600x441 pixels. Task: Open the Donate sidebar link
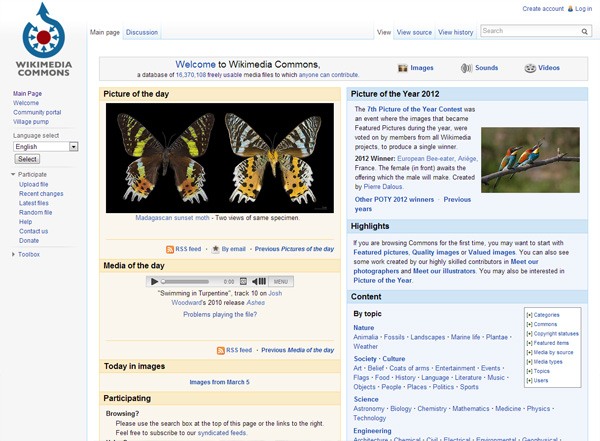coord(29,240)
